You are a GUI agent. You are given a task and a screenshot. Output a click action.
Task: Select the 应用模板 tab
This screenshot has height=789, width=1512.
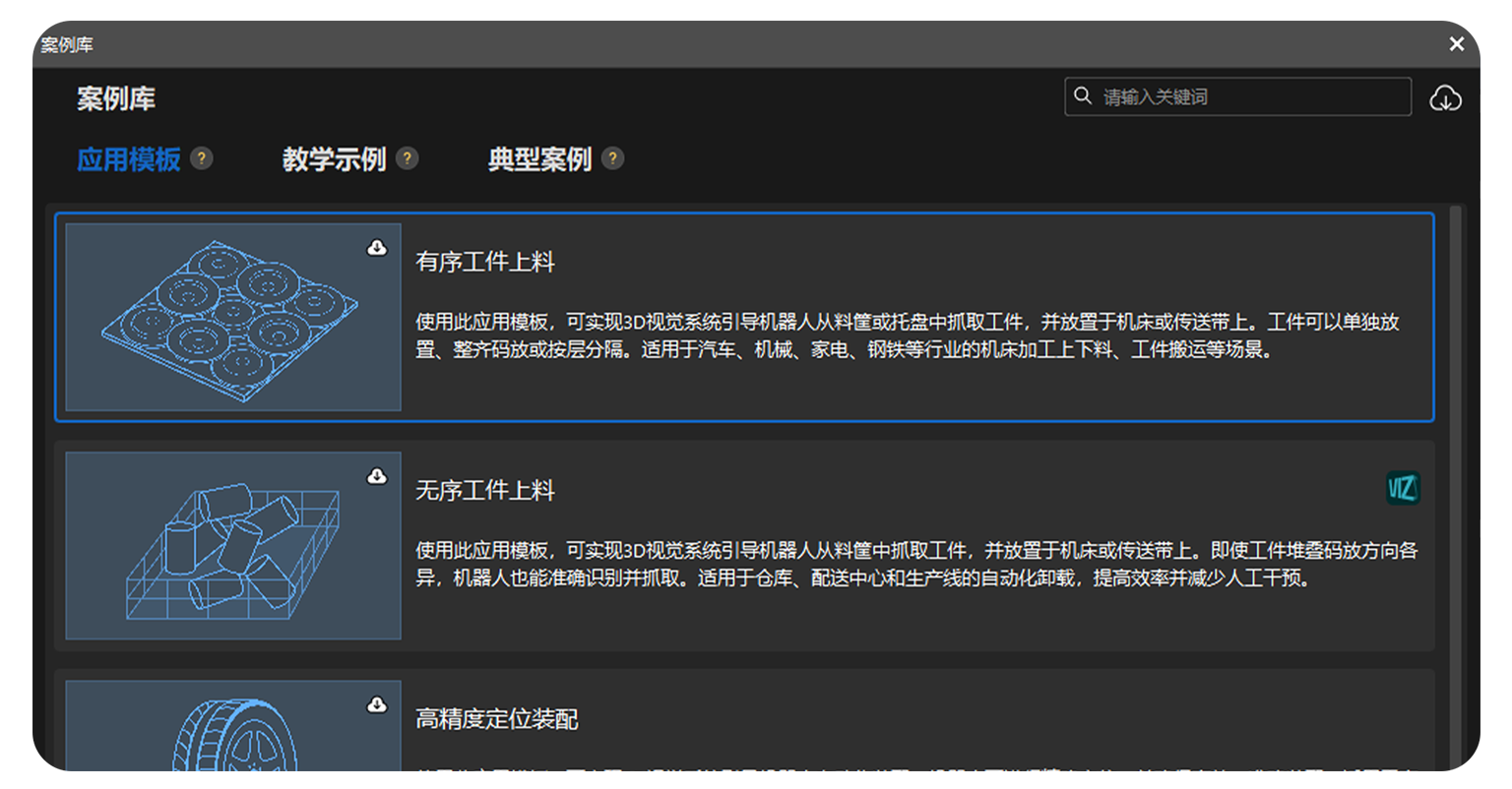click(129, 157)
